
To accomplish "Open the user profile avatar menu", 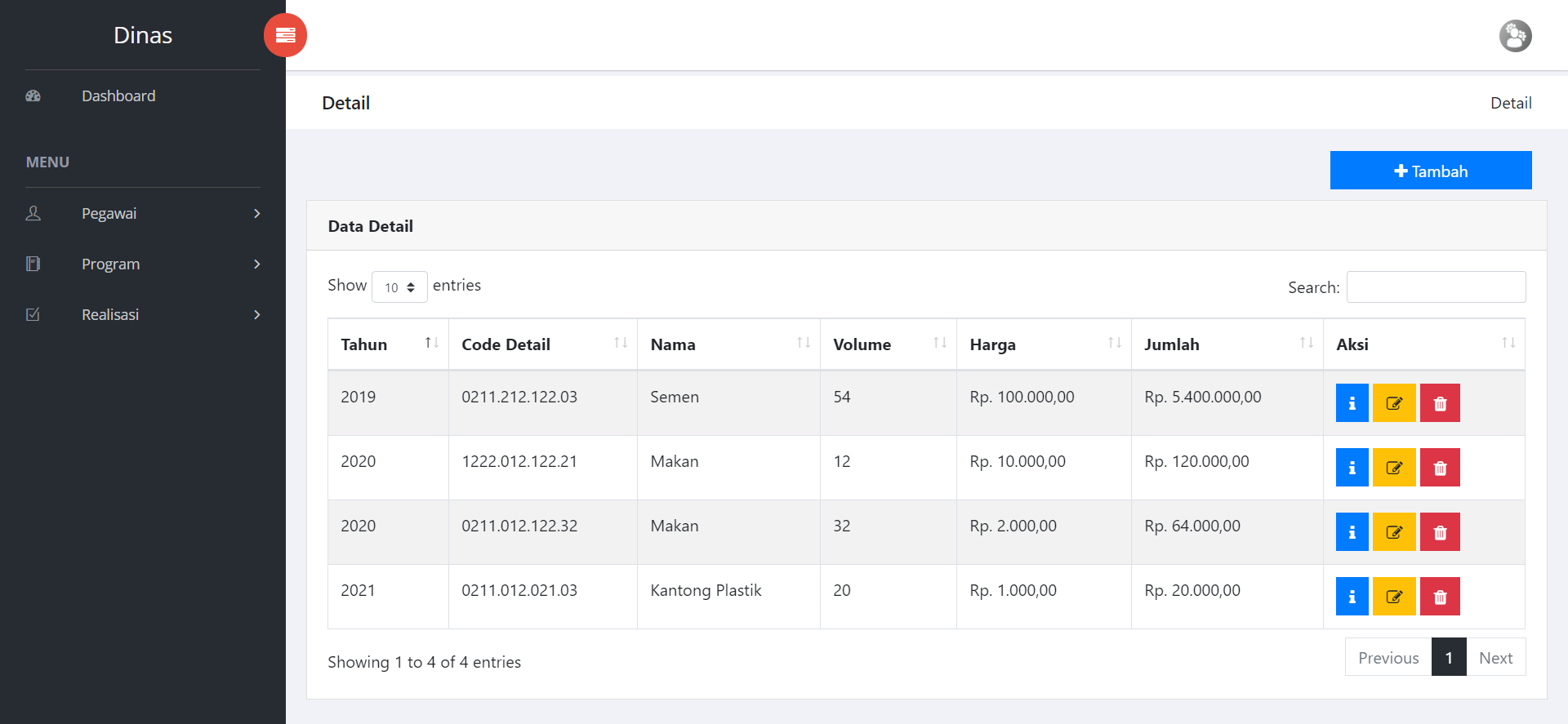I will pos(1514,36).
